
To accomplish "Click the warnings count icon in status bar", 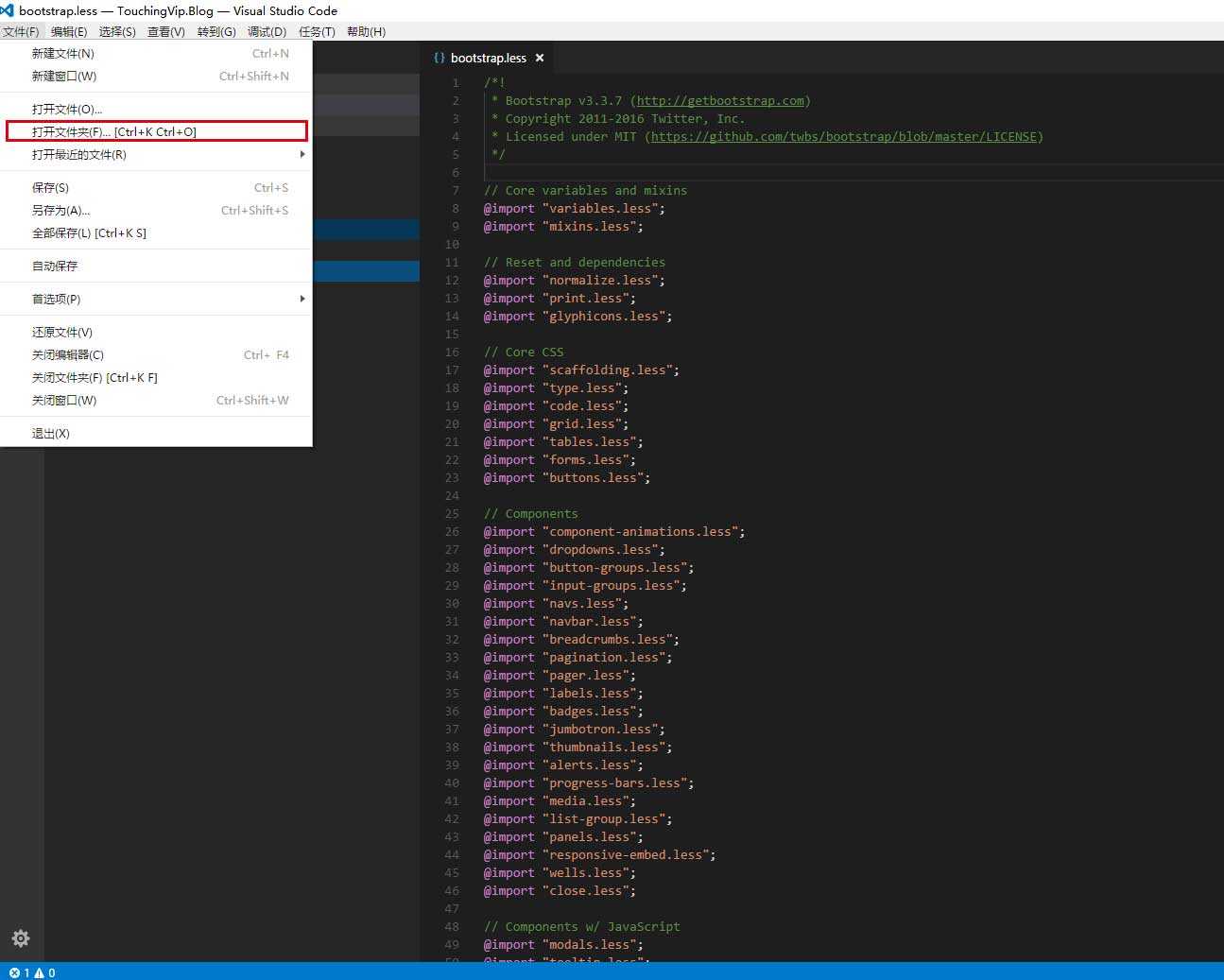I will [x=39, y=972].
